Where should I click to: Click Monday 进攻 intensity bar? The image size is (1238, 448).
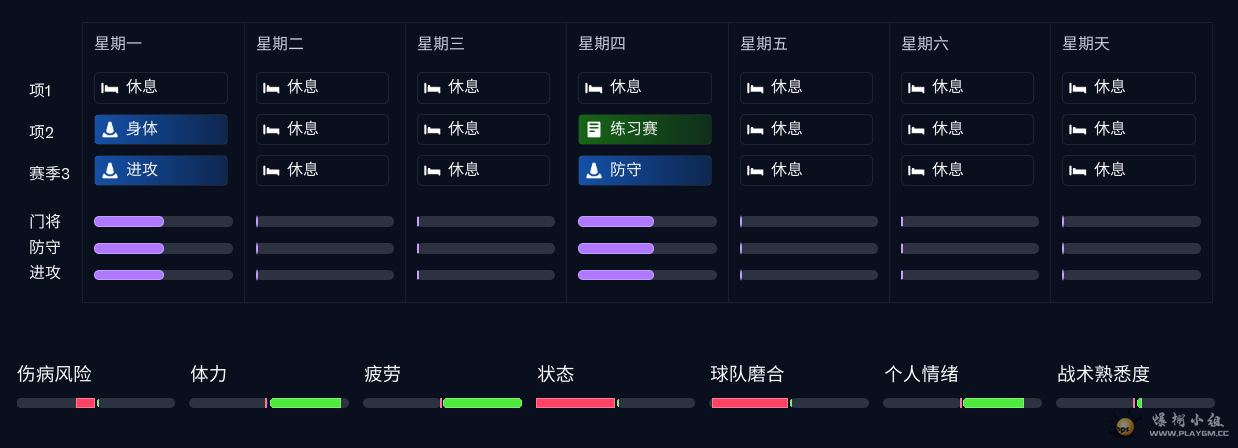tap(163, 275)
